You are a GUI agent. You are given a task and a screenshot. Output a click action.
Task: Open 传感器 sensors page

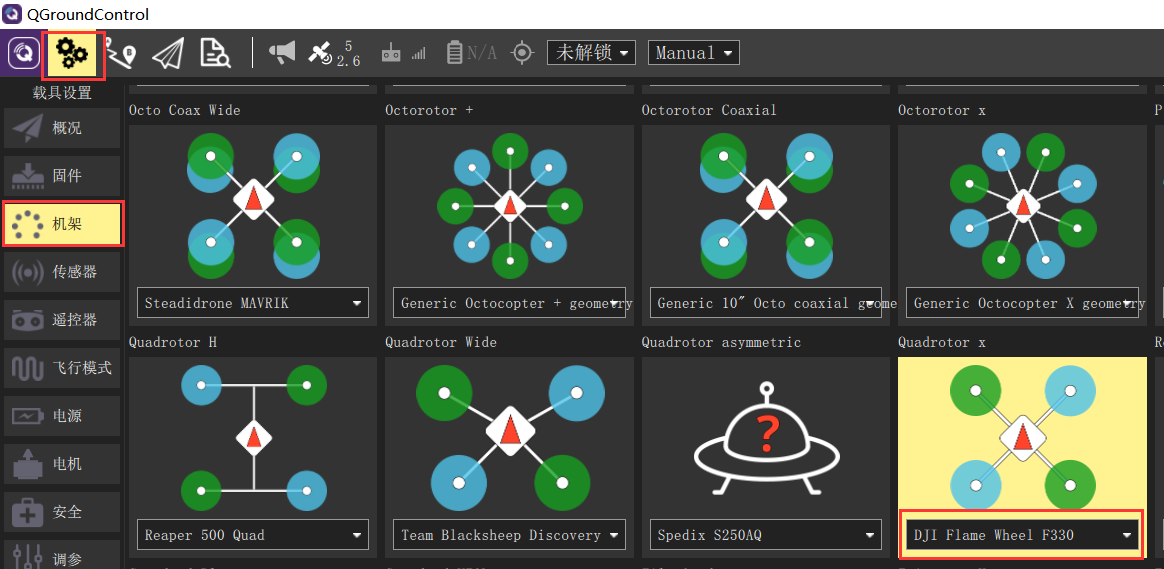(62, 272)
